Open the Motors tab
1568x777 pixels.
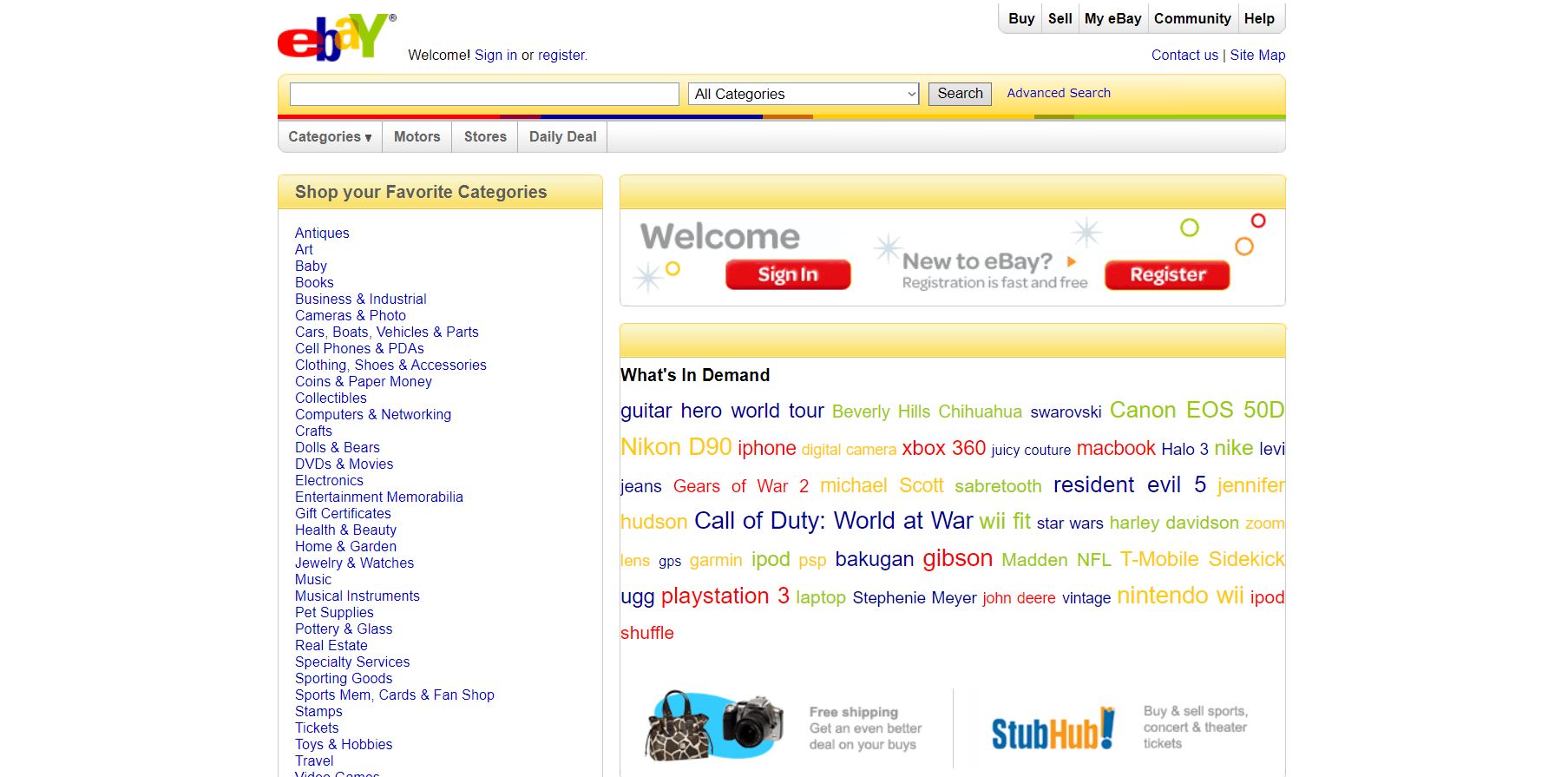(417, 137)
